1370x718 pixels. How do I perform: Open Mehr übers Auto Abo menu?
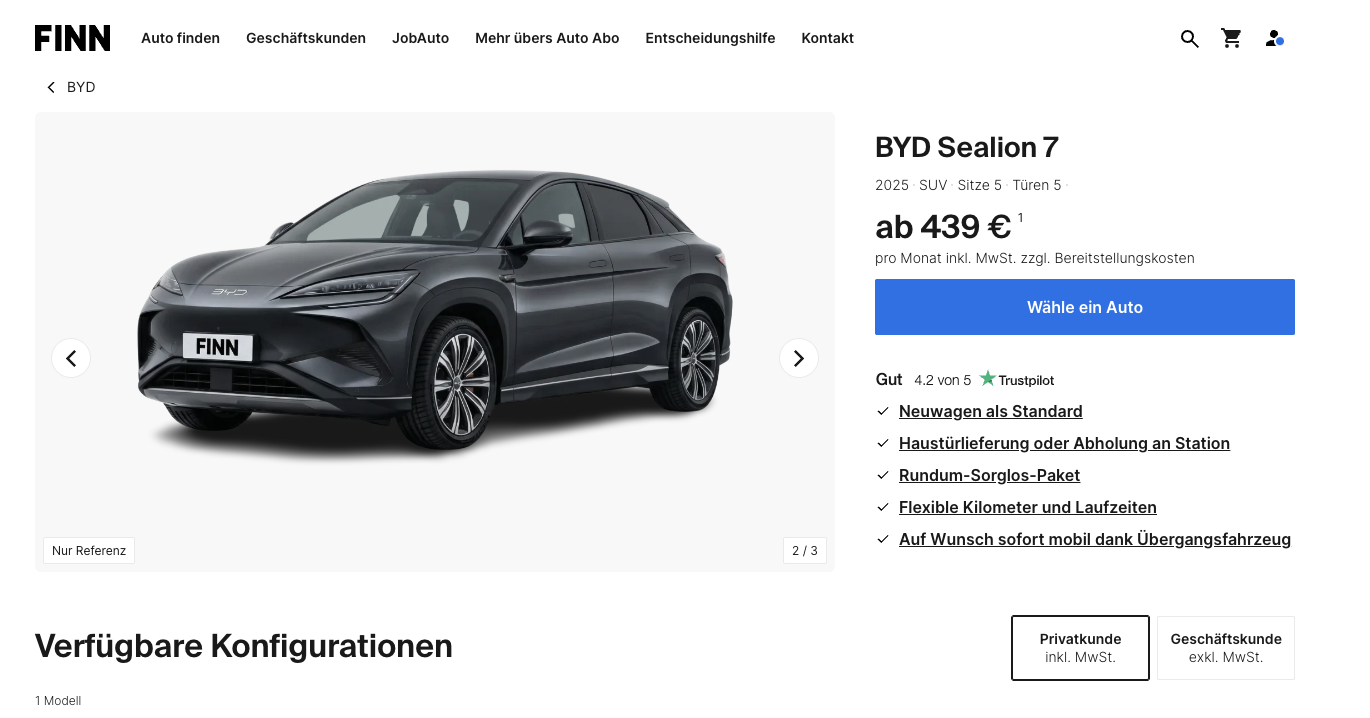[547, 38]
